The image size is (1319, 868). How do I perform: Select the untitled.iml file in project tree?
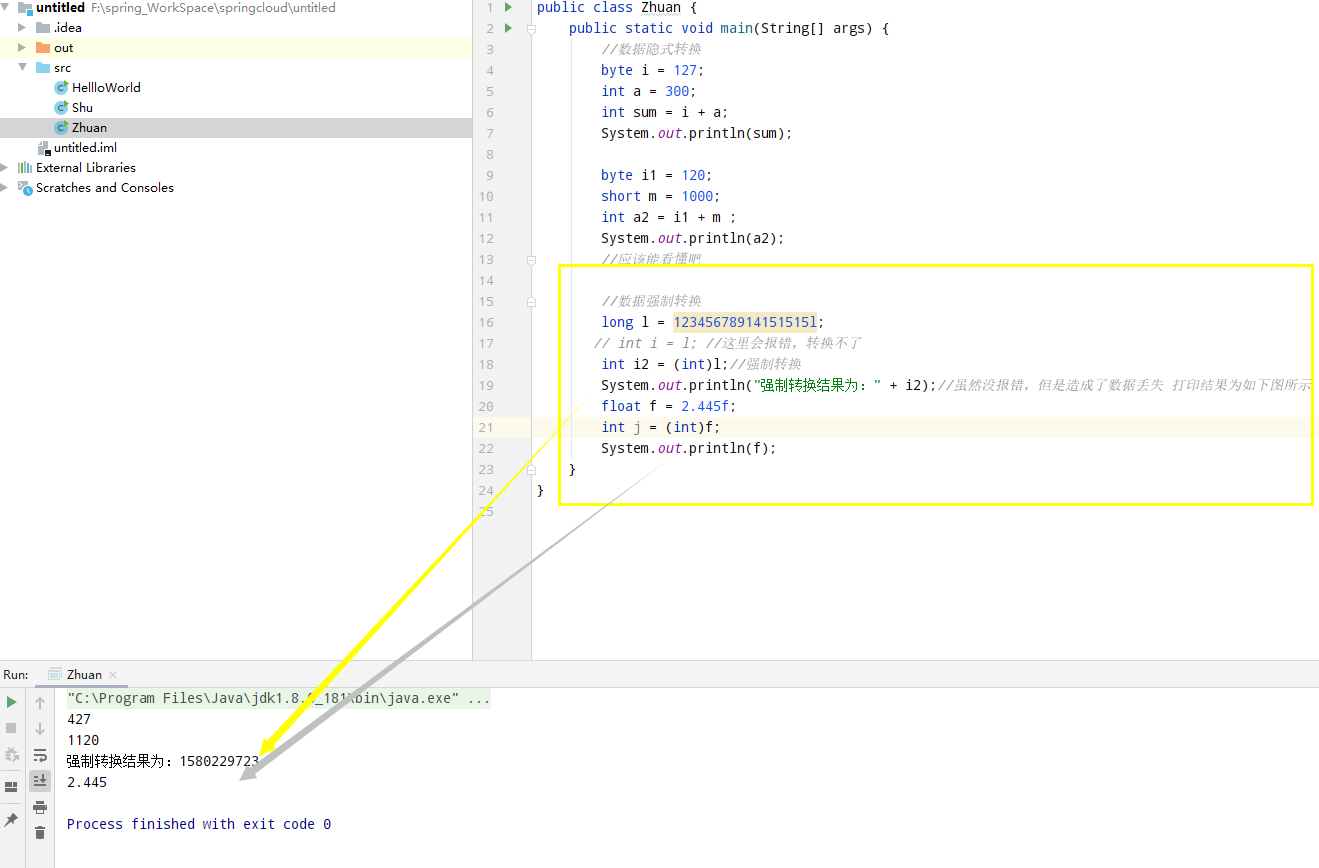pyautogui.click(x=85, y=148)
